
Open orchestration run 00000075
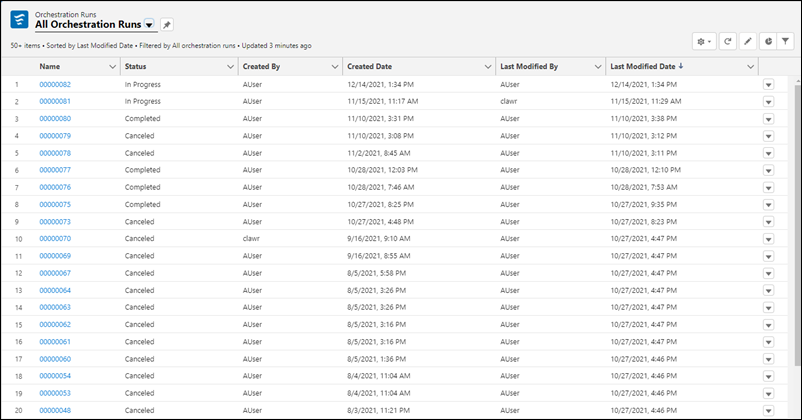pyautogui.click(x=55, y=205)
